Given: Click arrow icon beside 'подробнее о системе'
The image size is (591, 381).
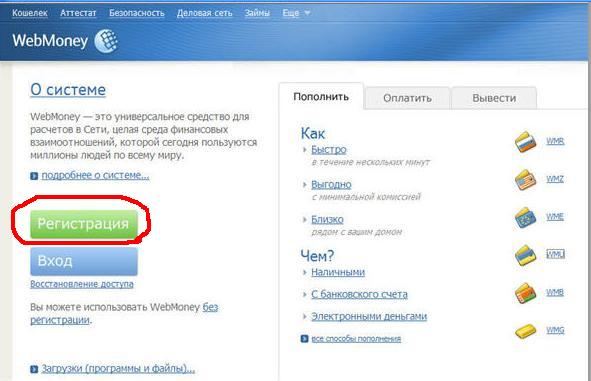Looking at the screenshot, I should click(34, 176).
